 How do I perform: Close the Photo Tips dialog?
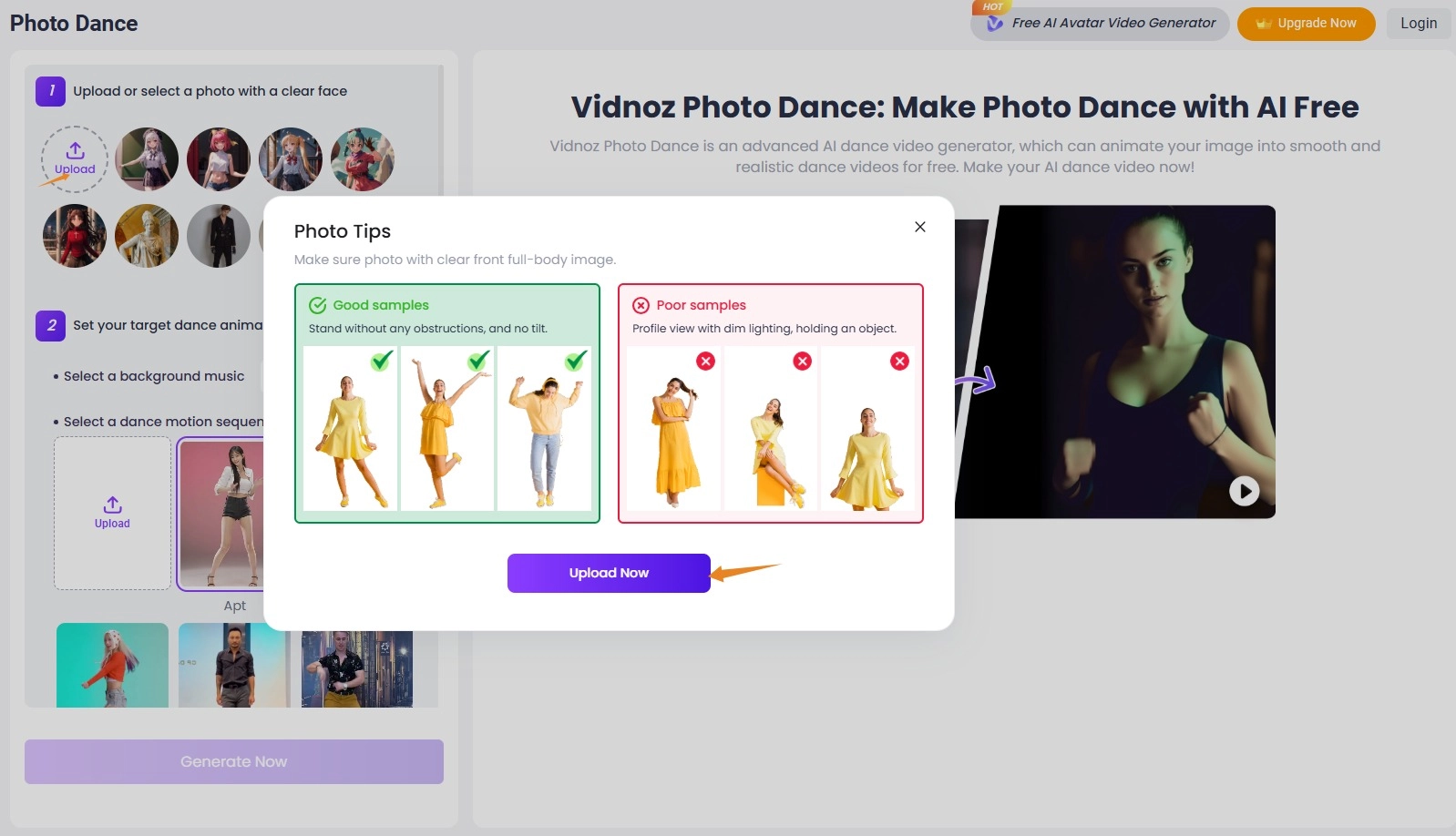click(x=920, y=227)
